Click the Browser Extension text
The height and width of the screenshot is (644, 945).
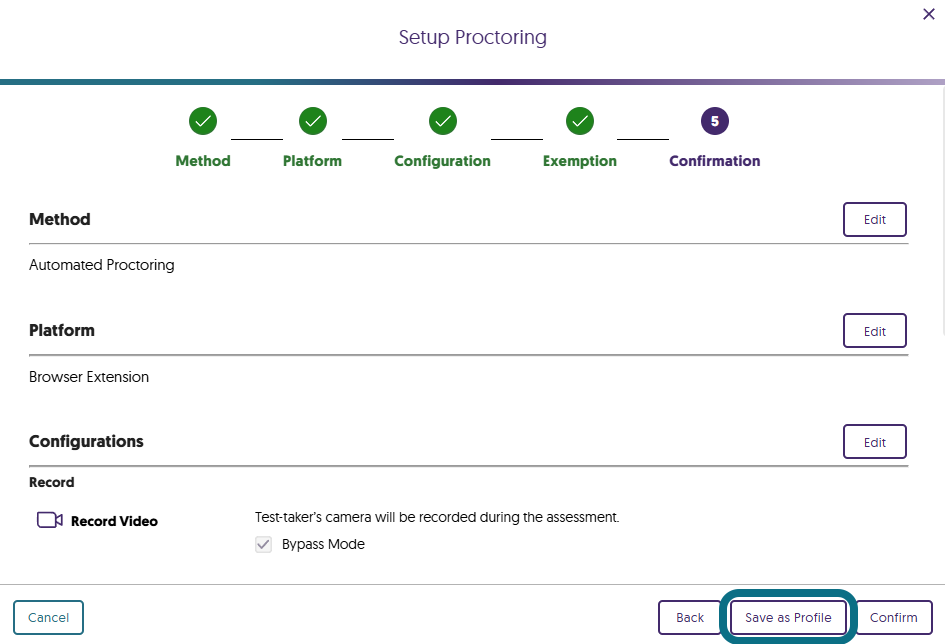[89, 377]
